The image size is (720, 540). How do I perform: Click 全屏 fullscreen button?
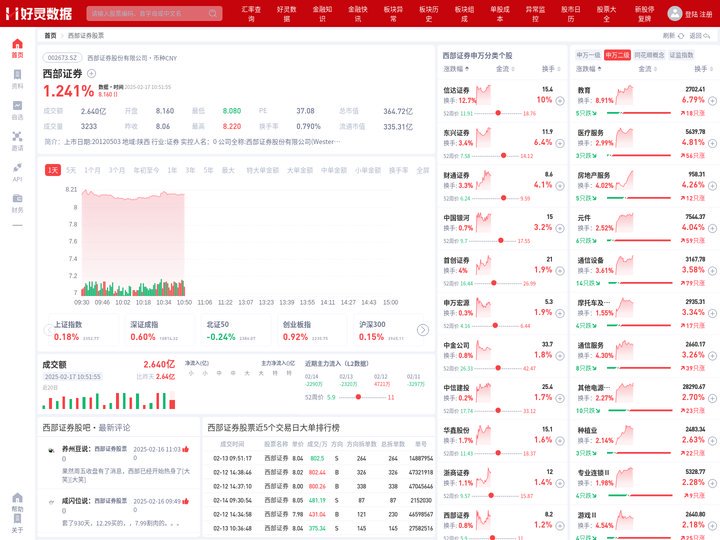pyautogui.click(x=423, y=170)
